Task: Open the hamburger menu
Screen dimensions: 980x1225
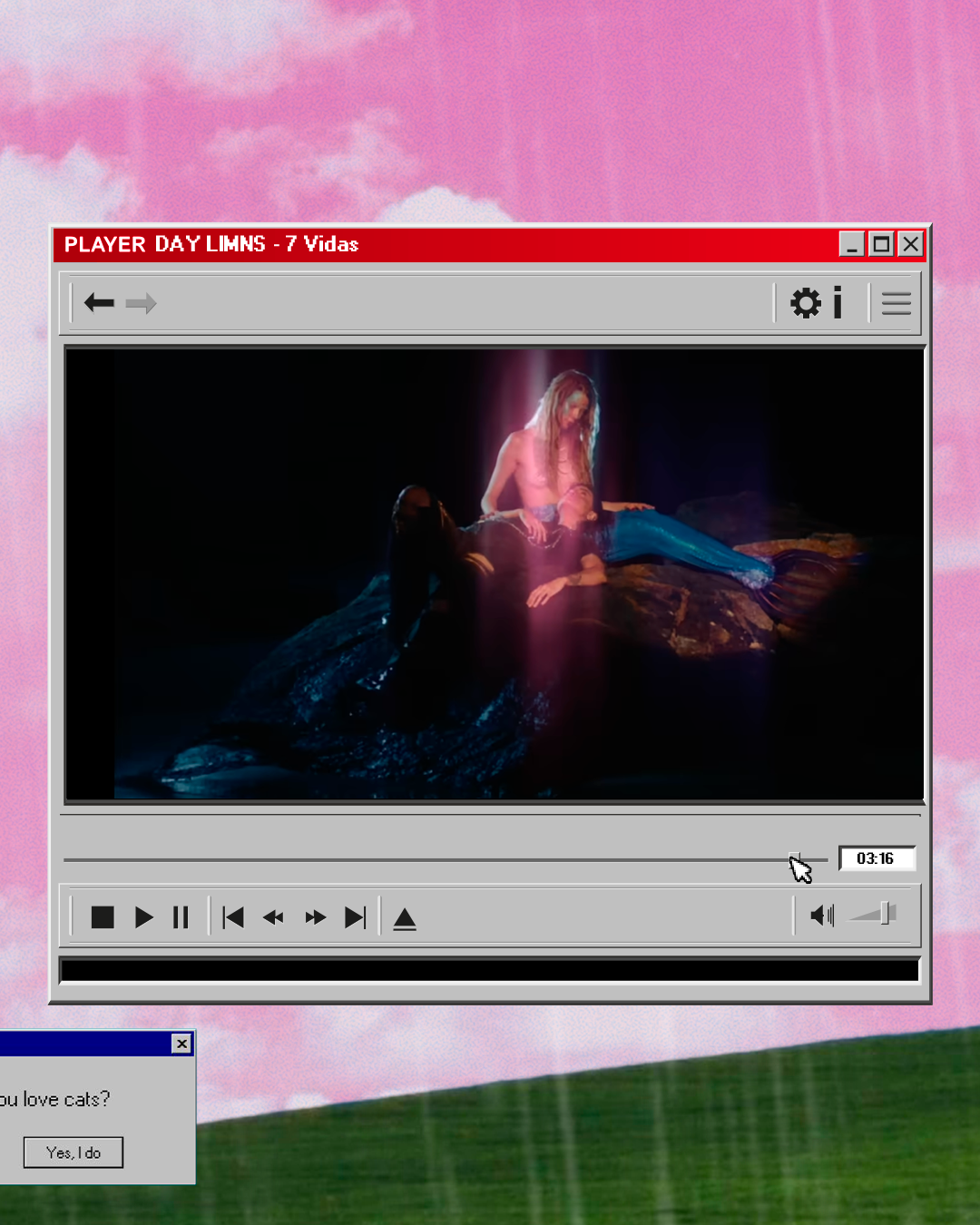Action: (x=897, y=304)
